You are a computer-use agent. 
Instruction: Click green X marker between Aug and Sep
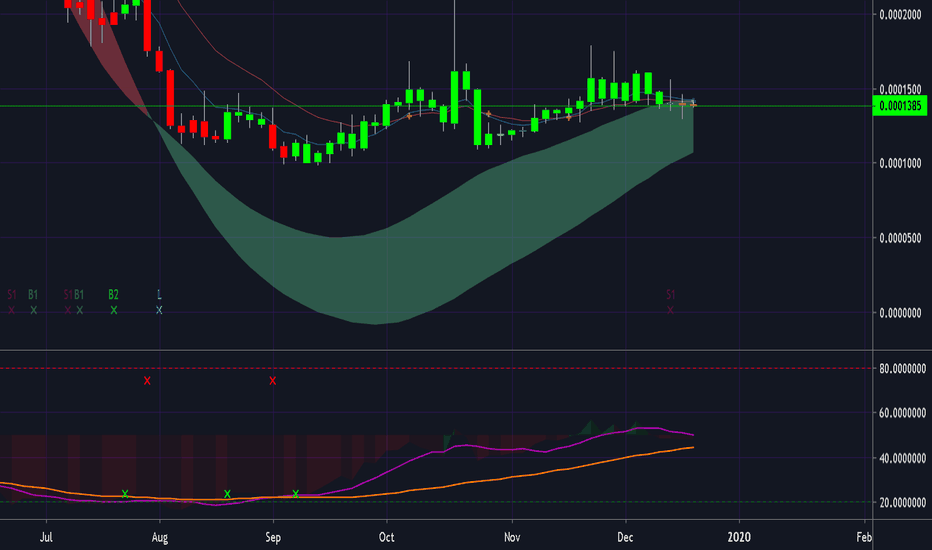[x=227, y=494]
